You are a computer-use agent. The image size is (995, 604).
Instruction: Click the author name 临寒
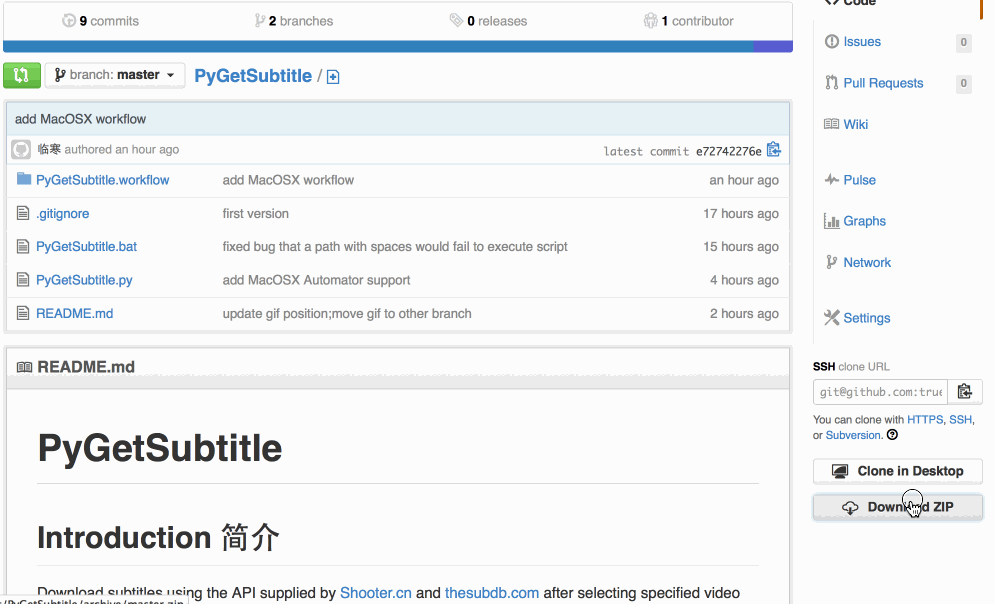[49, 149]
